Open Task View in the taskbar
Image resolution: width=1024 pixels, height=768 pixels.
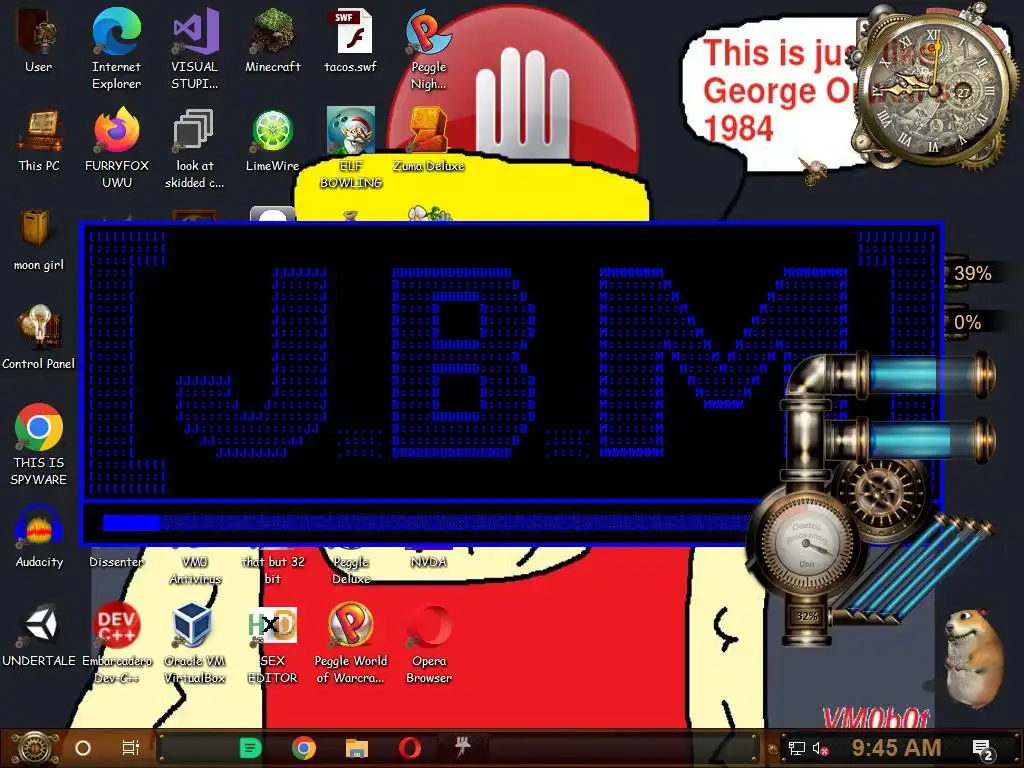pyautogui.click(x=131, y=748)
